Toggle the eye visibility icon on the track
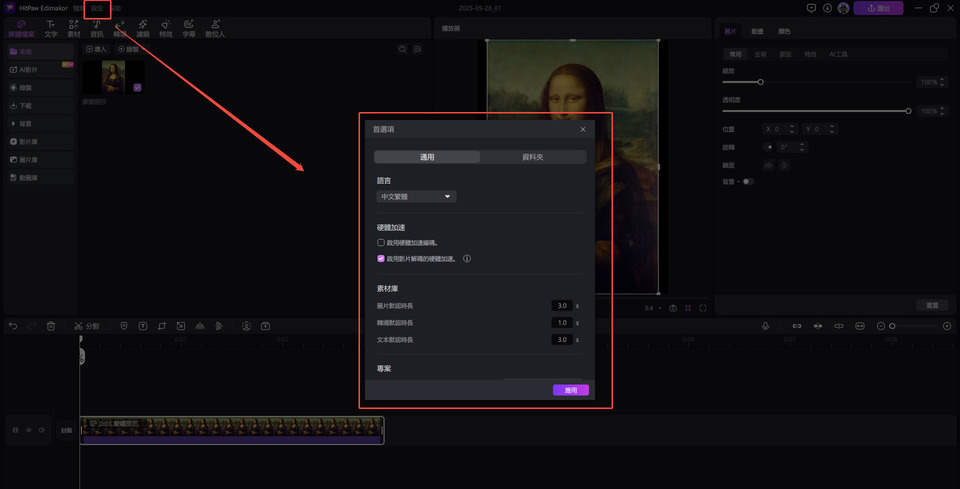Viewport: 960px width, 489px height. click(x=29, y=430)
